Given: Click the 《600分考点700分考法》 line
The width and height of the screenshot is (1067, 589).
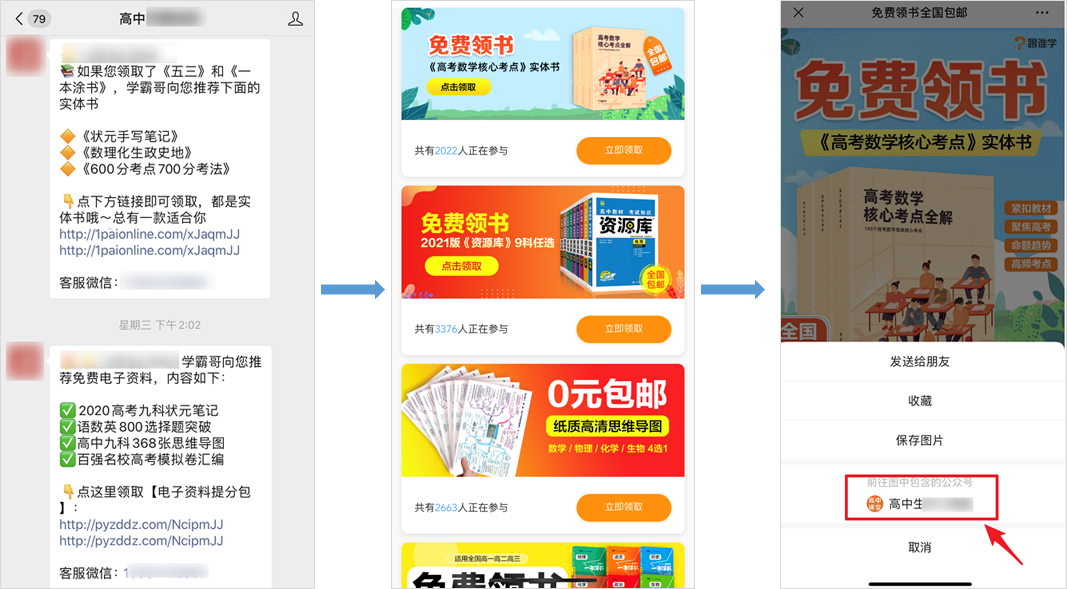Looking at the screenshot, I should point(146,169).
